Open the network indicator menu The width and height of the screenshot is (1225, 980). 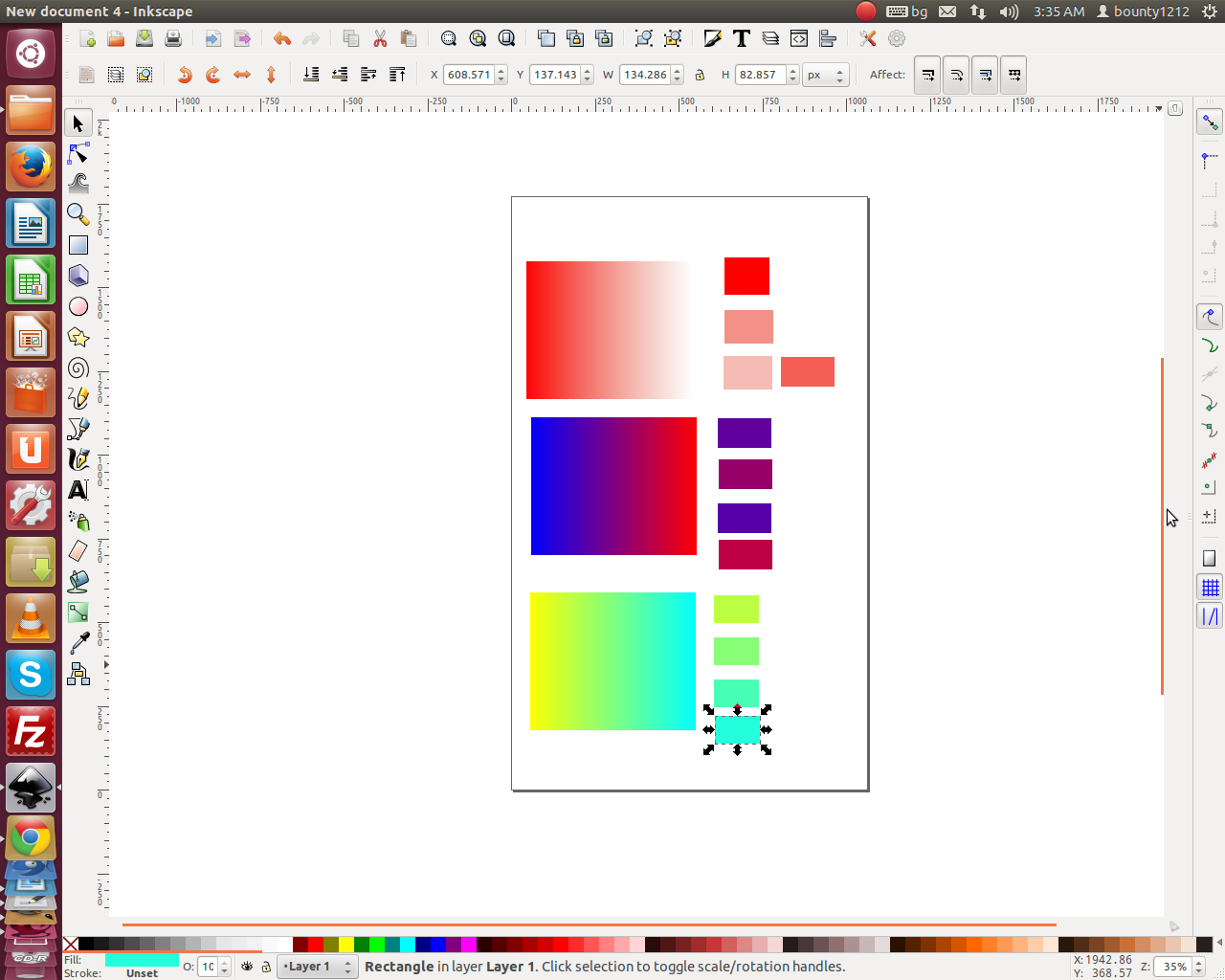pyautogui.click(x=977, y=11)
